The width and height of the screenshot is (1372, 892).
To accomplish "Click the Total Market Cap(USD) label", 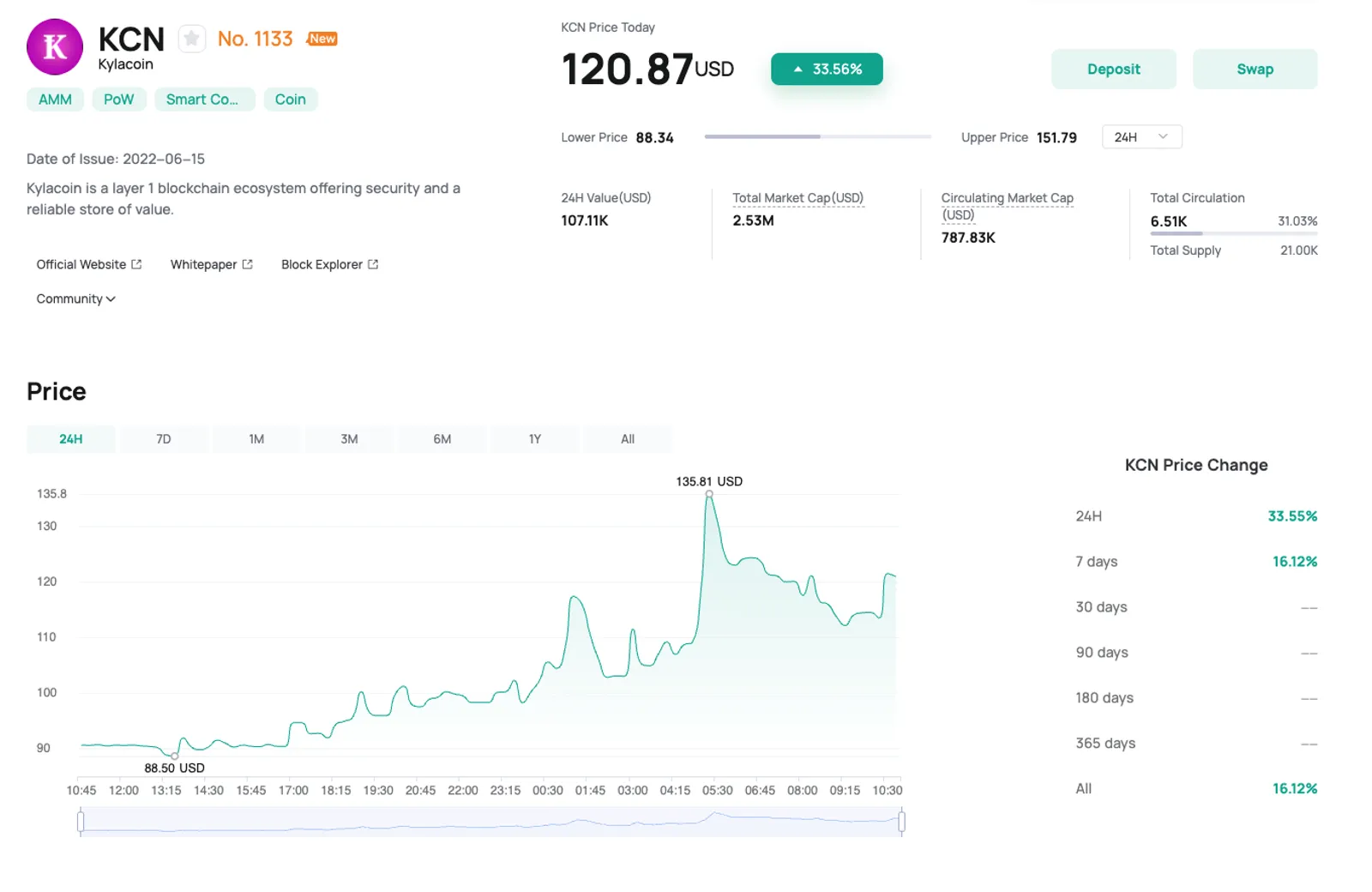I will [x=797, y=198].
